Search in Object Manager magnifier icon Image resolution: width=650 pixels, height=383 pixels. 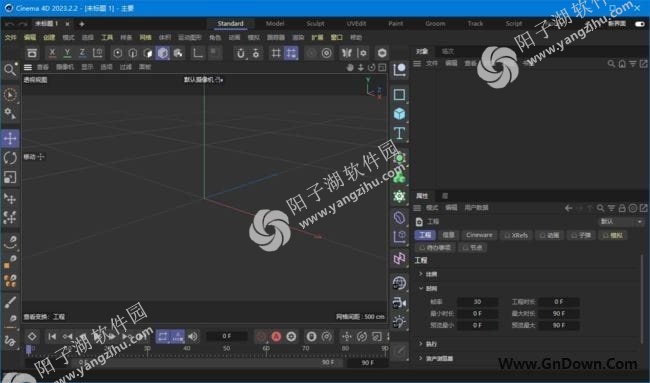tap(611, 63)
